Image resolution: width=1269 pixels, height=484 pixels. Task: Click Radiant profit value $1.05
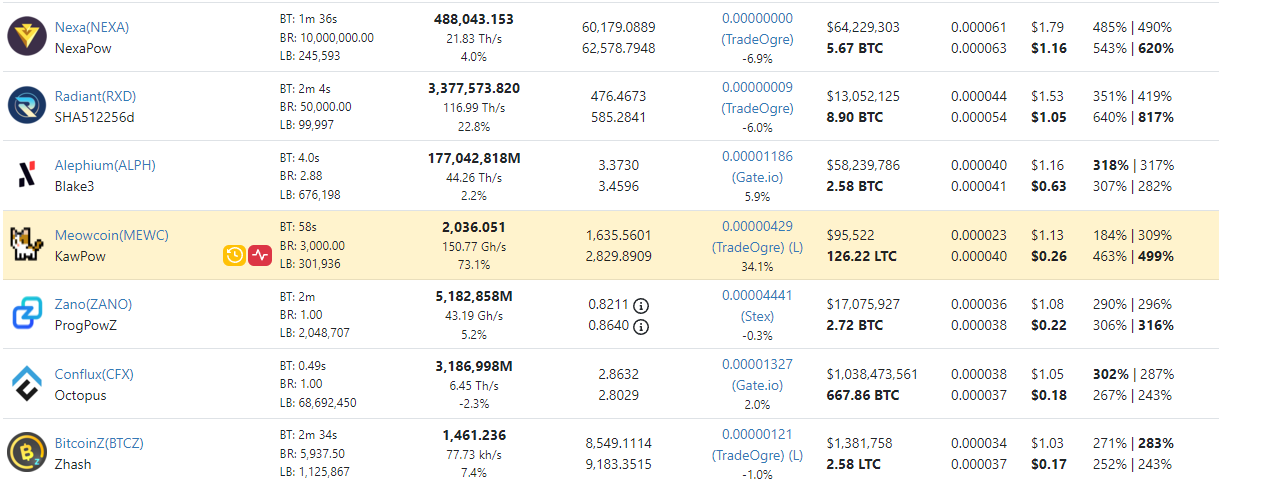pos(1049,117)
